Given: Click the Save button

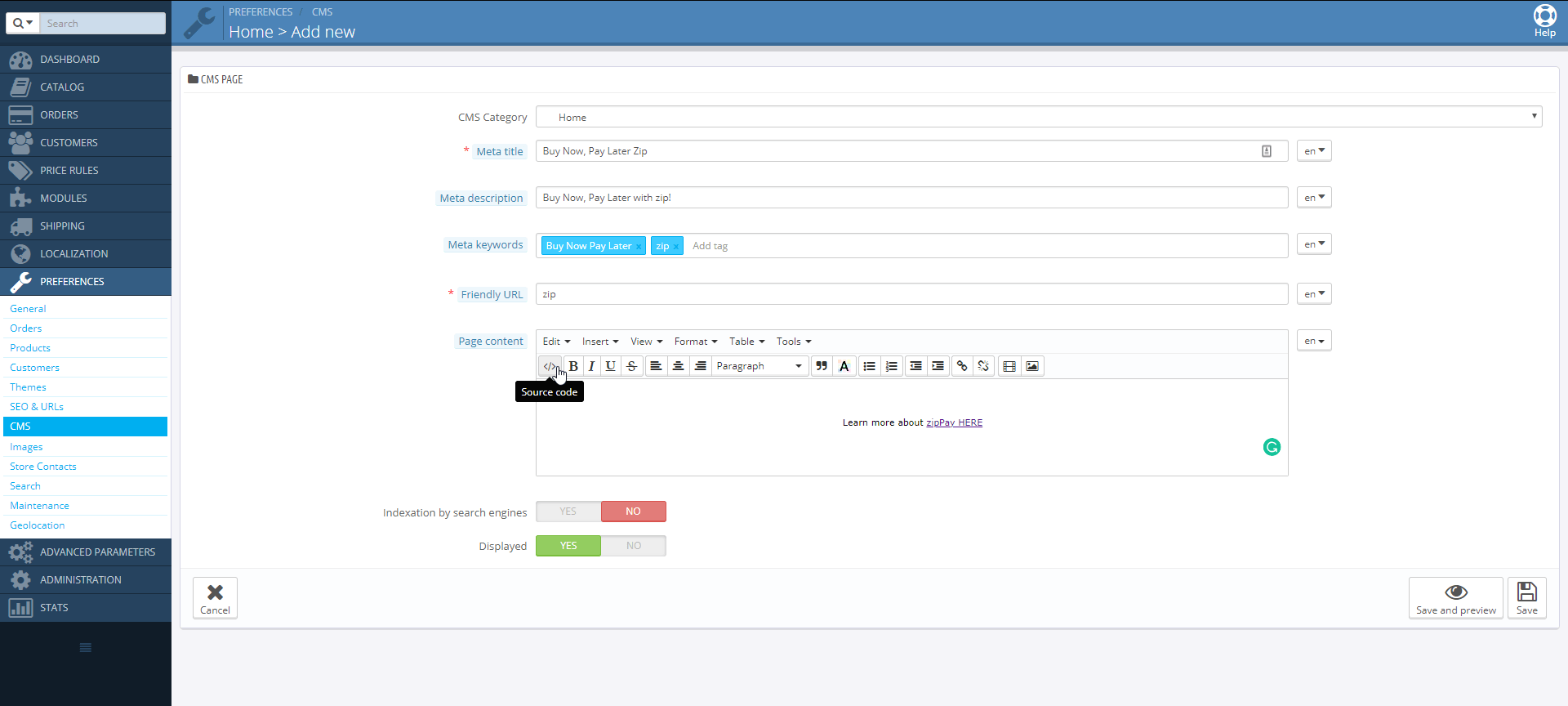Looking at the screenshot, I should tap(1527, 598).
